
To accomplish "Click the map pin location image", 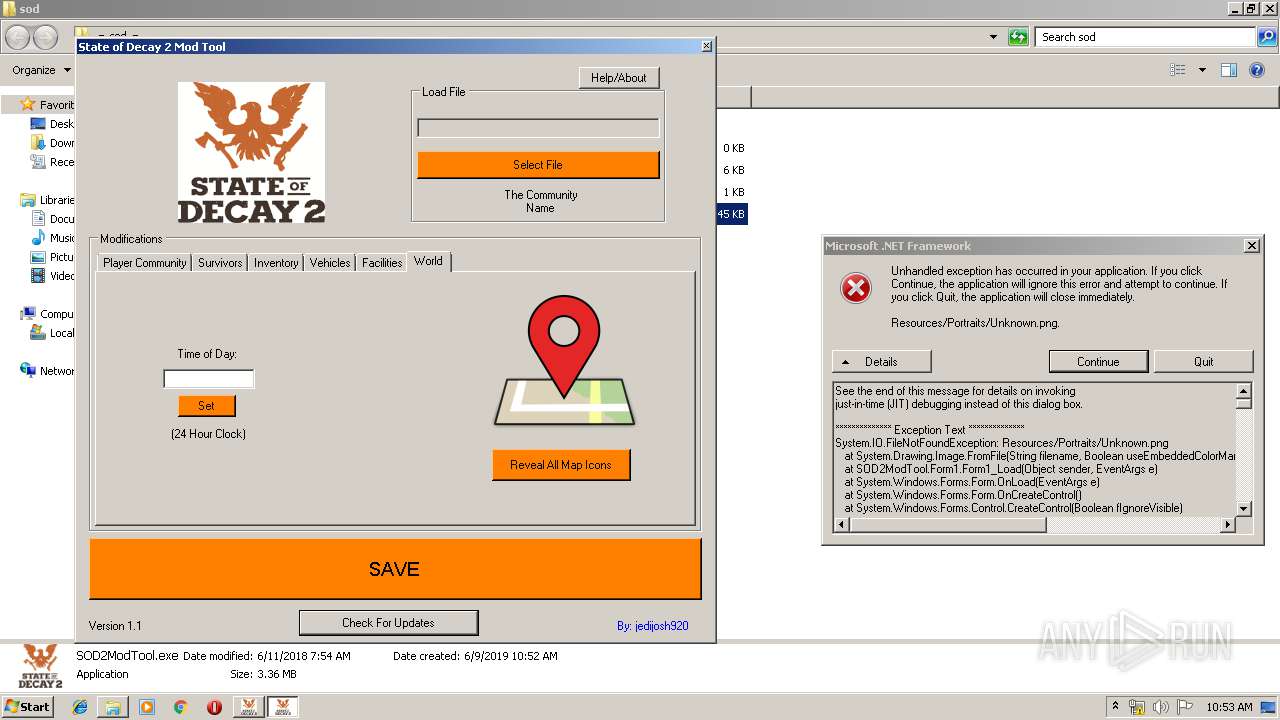I will pyautogui.click(x=565, y=361).
